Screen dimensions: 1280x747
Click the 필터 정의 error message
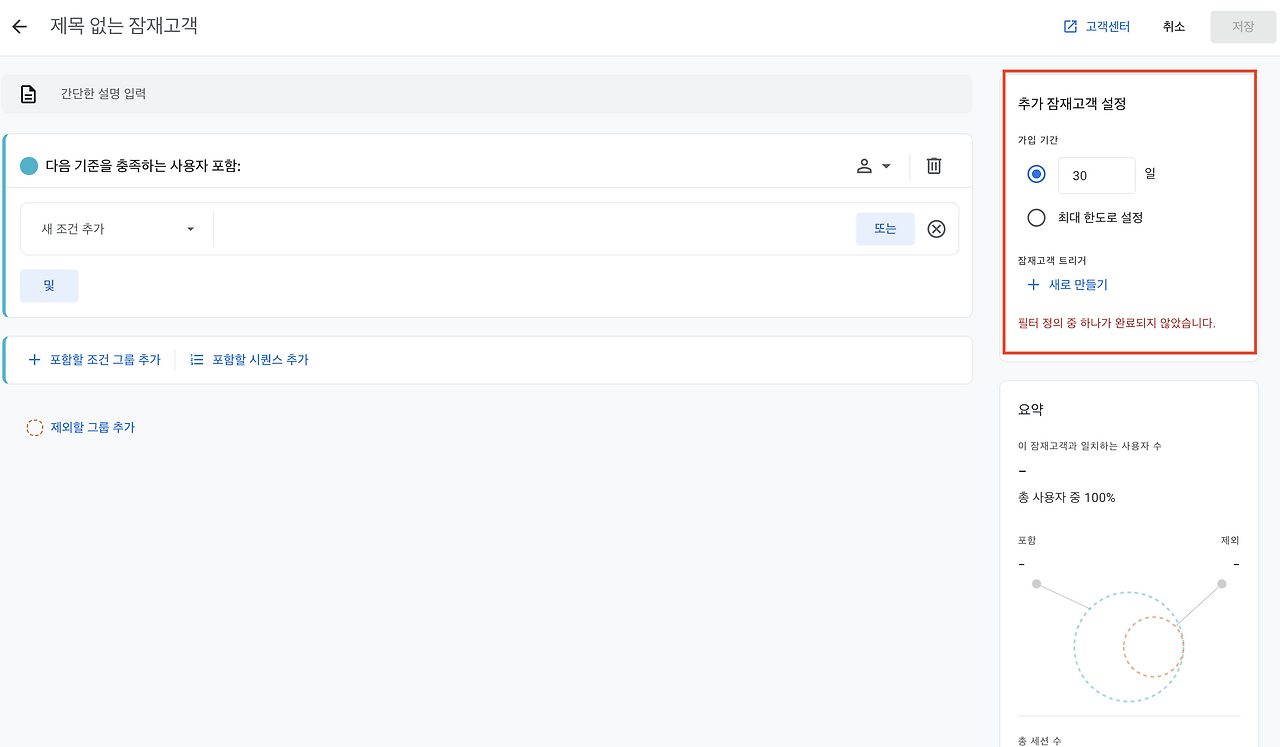(x=1116, y=323)
